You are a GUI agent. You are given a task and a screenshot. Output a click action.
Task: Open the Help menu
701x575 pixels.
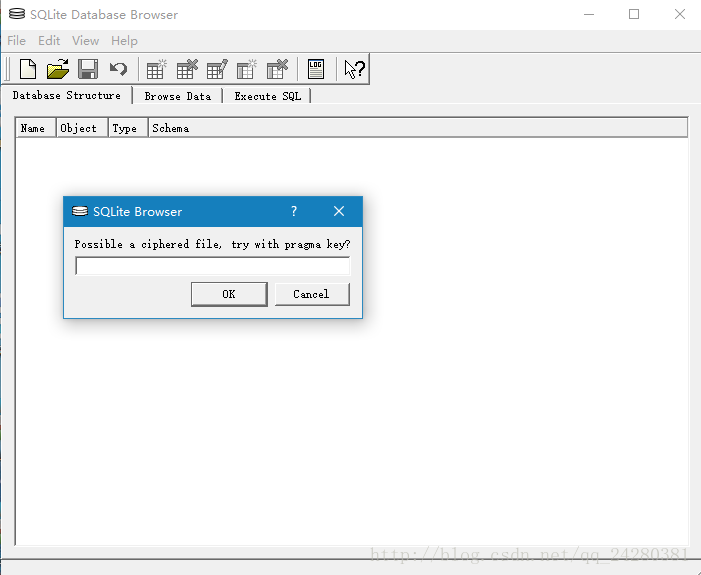[124, 41]
